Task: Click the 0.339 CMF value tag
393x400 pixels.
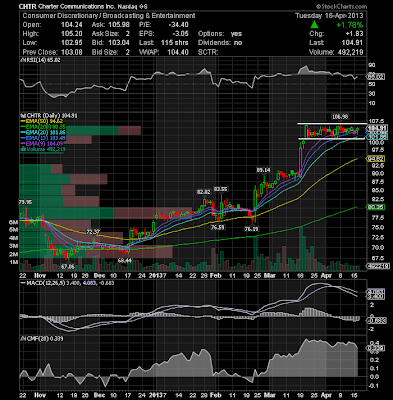Action: point(376,348)
